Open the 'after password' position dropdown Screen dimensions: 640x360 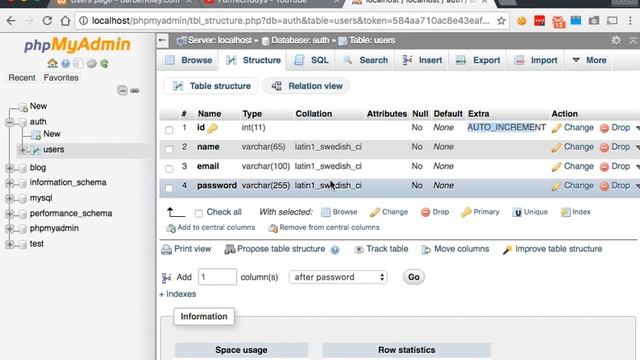pyautogui.click(x=338, y=277)
